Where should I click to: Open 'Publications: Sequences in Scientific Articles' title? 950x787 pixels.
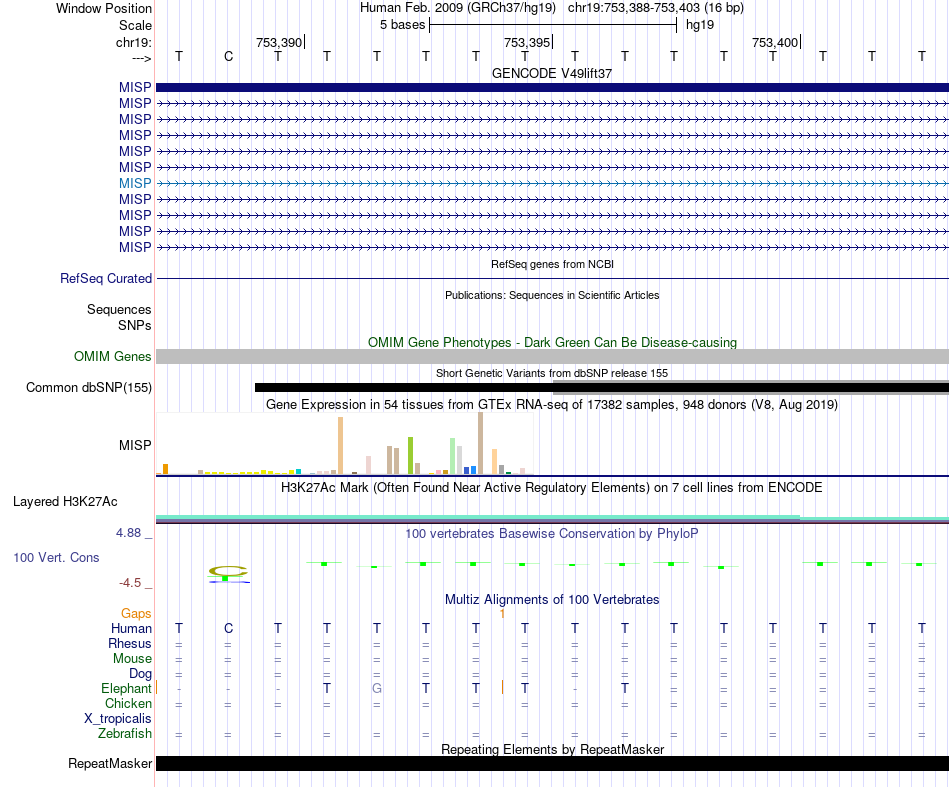click(x=552, y=295)
